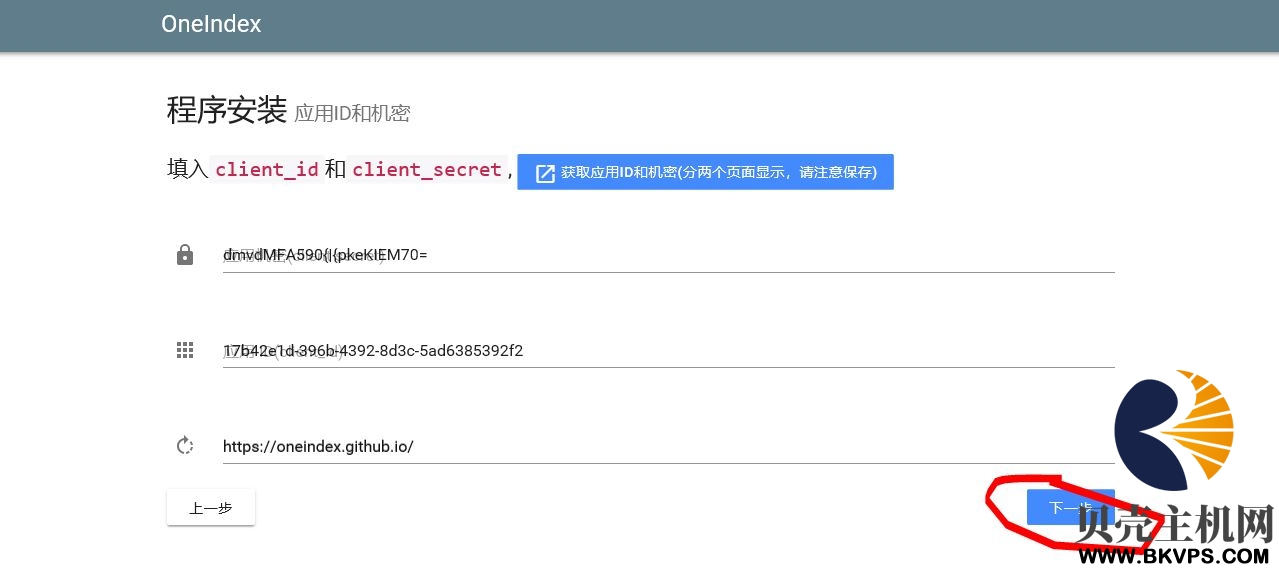Select the client_secret code text
The height and width of the screenshot is (574, 1279).
pyautogui.click(x=427, y=169)
